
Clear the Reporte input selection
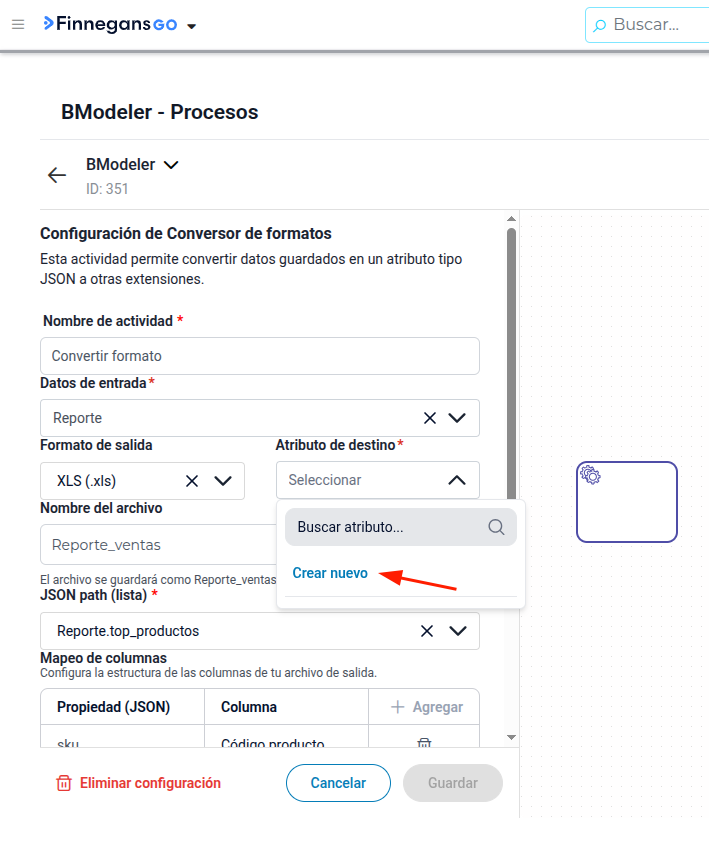coord(430,418)
